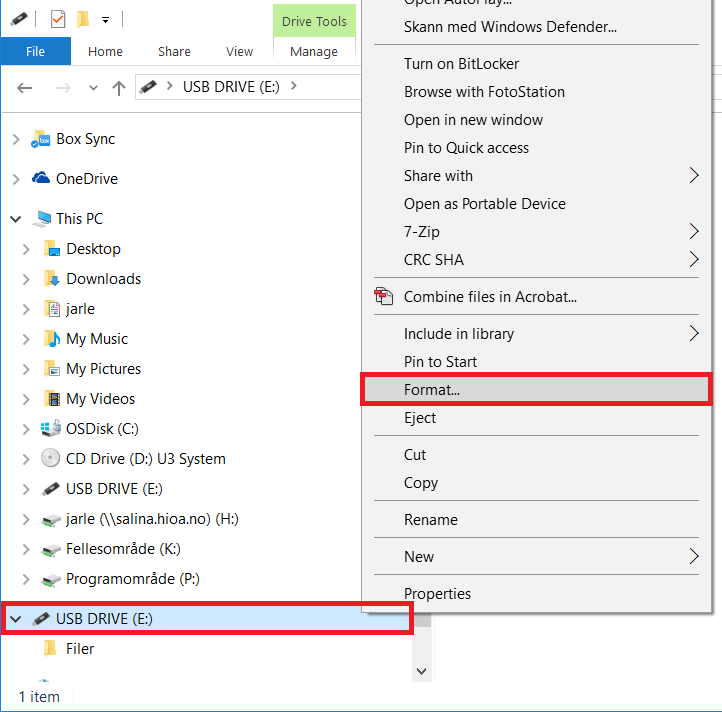Open the recent locations dropdown arrow
Image resolution: width=722 pixels, height=712 pixels.
pyautogui.click(x=93, y=88)
